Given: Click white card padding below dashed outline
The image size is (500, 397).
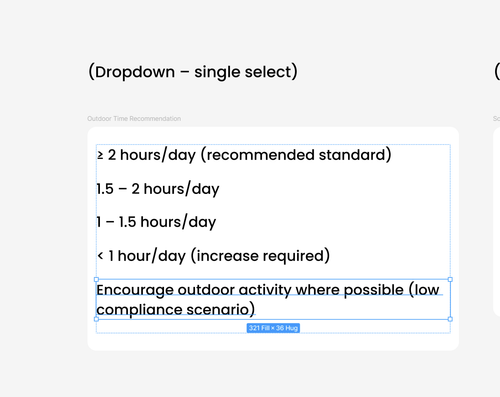Looking at the screenshot, I should tap(273, 342).
